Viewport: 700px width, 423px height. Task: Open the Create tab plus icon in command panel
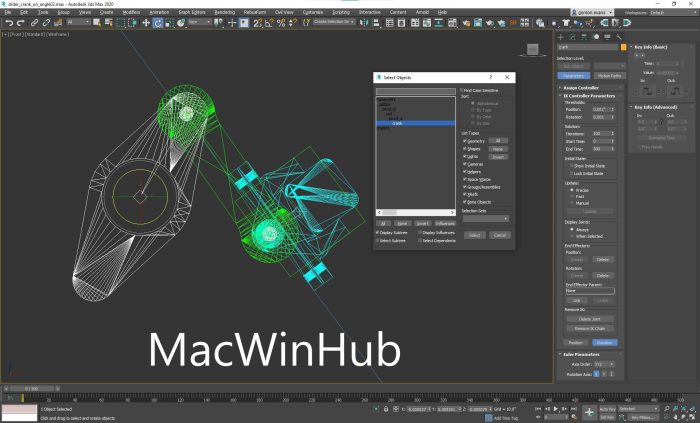pyautogui.click(x=561, y=37)
